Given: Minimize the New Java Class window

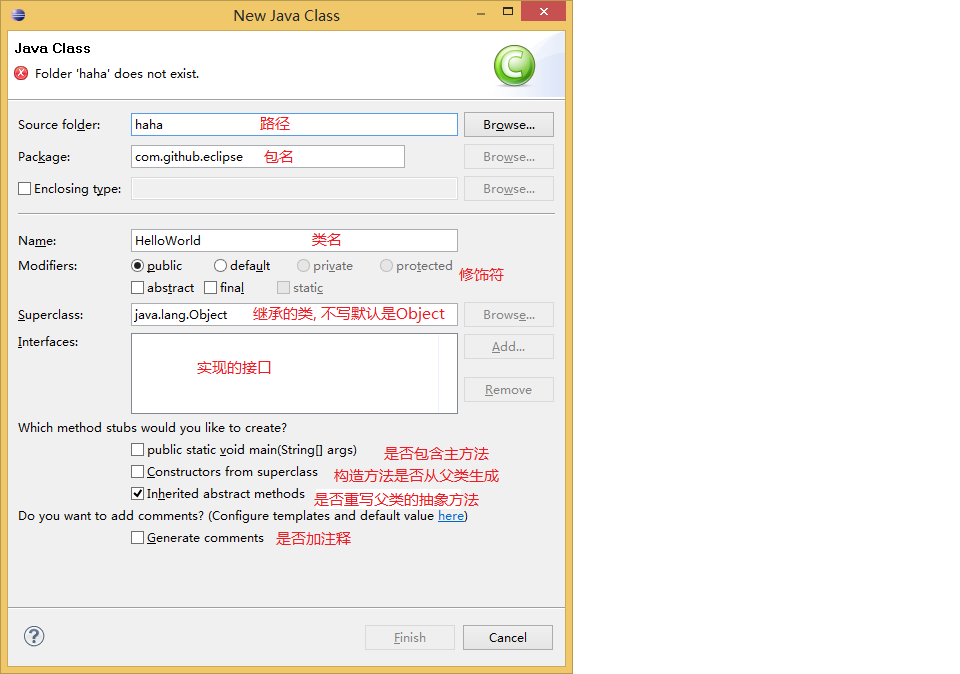Looking at the screenshot, I should tap(481, 13).
